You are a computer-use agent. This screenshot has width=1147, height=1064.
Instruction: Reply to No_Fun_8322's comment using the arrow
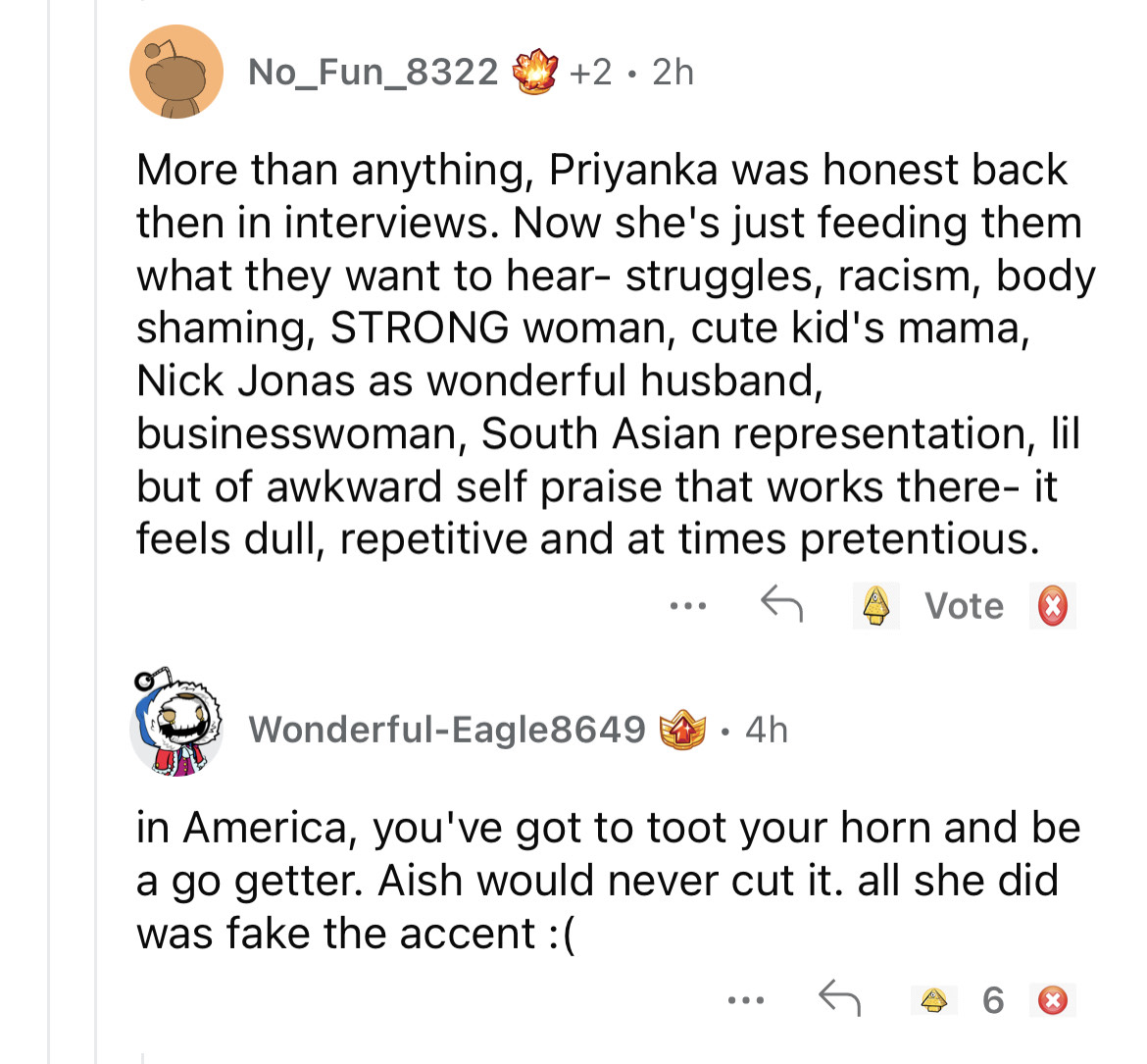[x=781, y=605]
